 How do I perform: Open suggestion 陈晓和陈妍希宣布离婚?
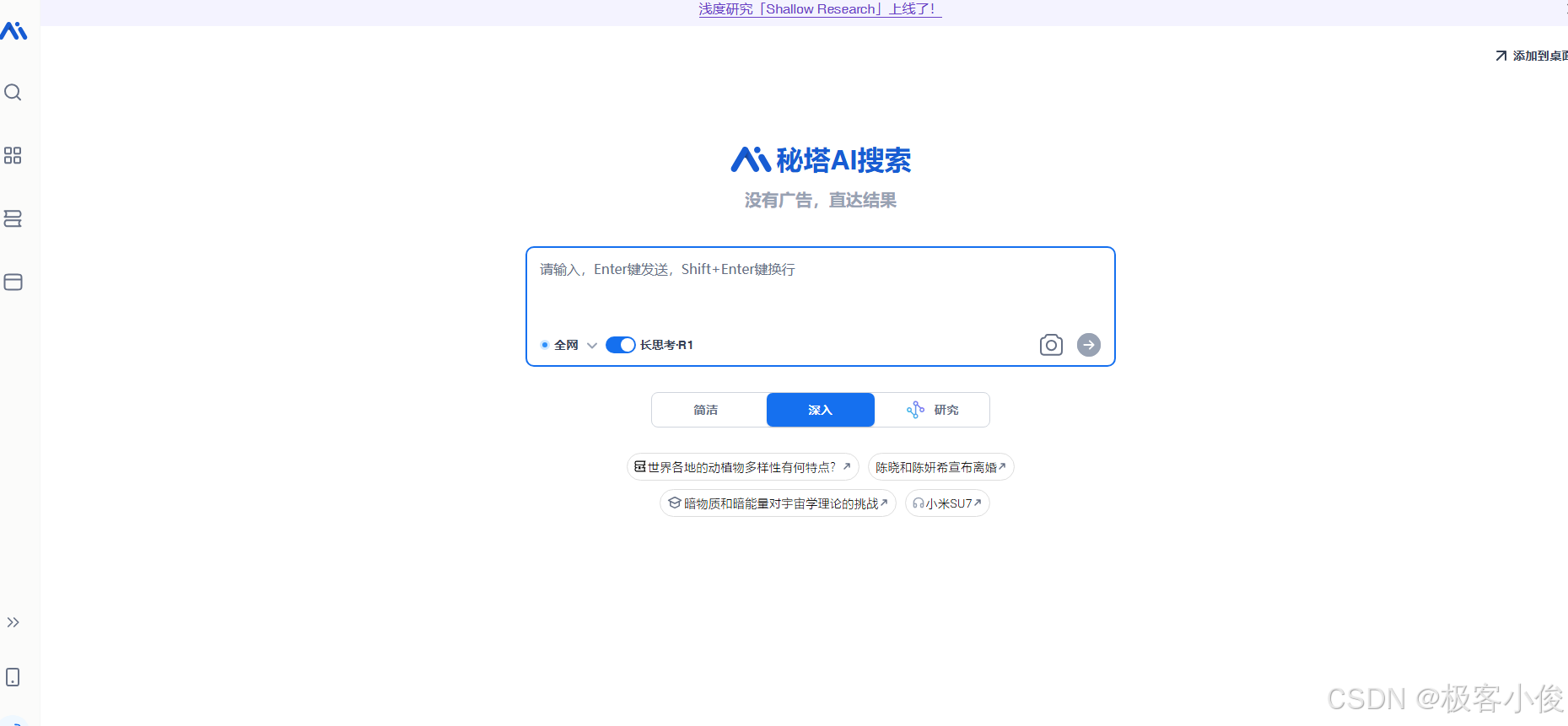pos(941,467)
